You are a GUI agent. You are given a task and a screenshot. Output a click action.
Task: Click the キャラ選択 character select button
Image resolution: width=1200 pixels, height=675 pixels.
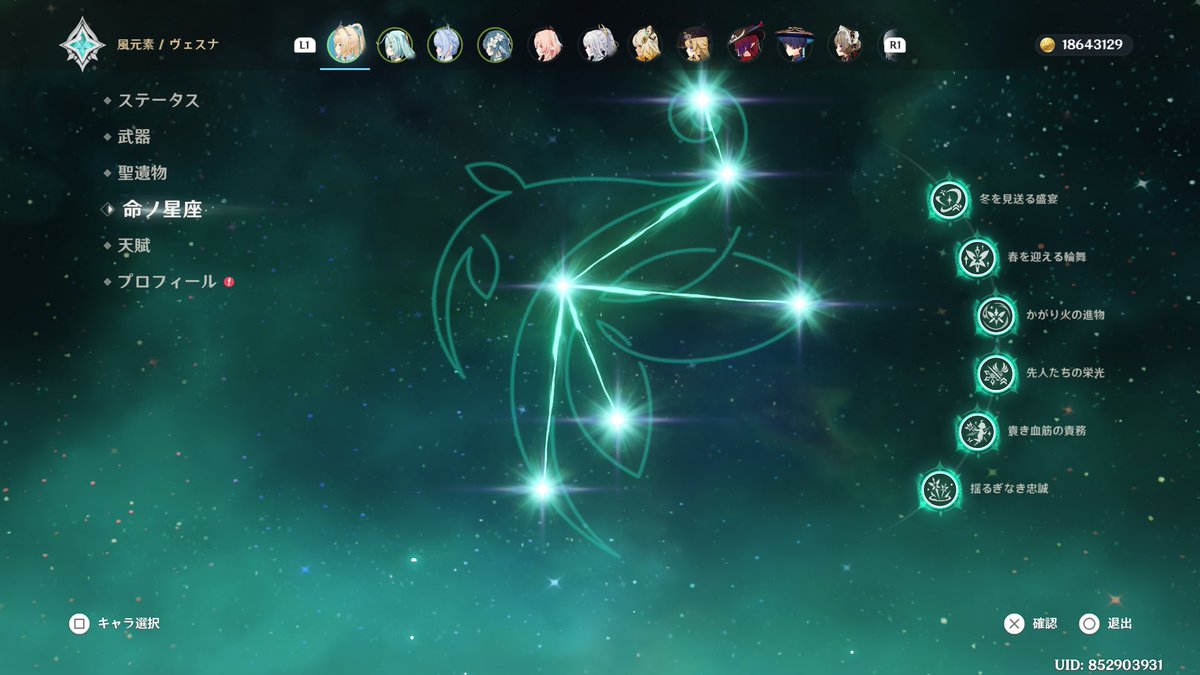(114, 624)
